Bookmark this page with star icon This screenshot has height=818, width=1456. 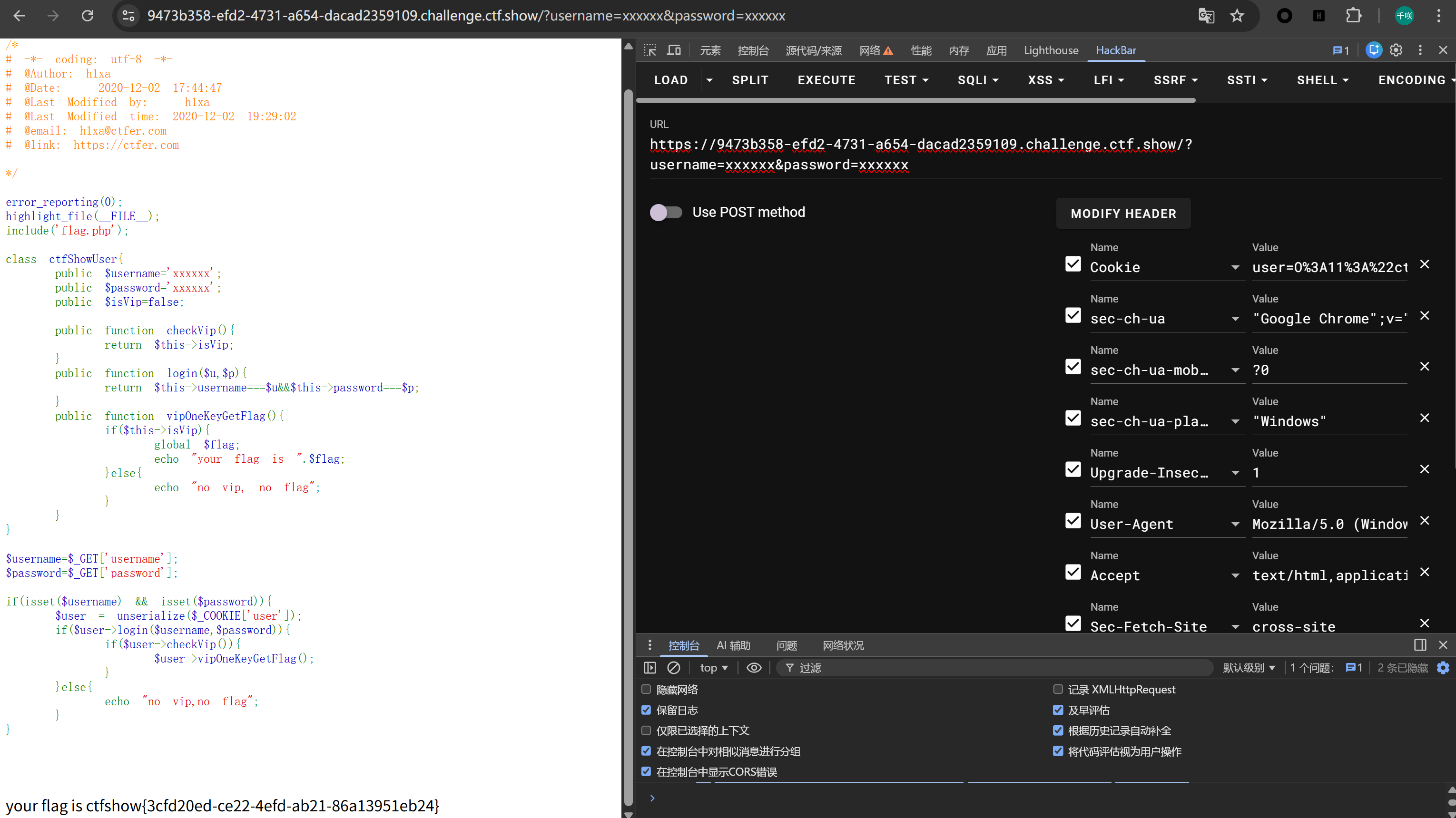pos(1237,16)
